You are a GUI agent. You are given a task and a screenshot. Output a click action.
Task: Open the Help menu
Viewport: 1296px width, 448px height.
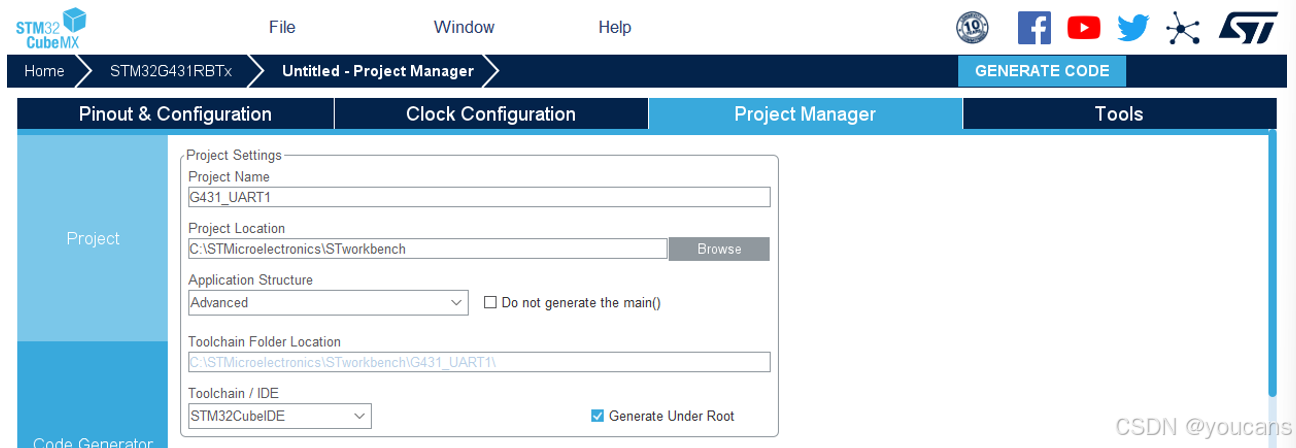615,27
